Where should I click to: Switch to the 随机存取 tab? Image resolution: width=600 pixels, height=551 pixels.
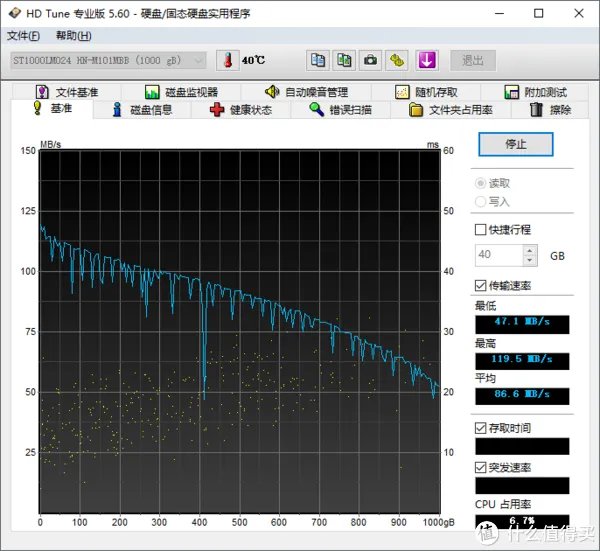tap(426, 92)
